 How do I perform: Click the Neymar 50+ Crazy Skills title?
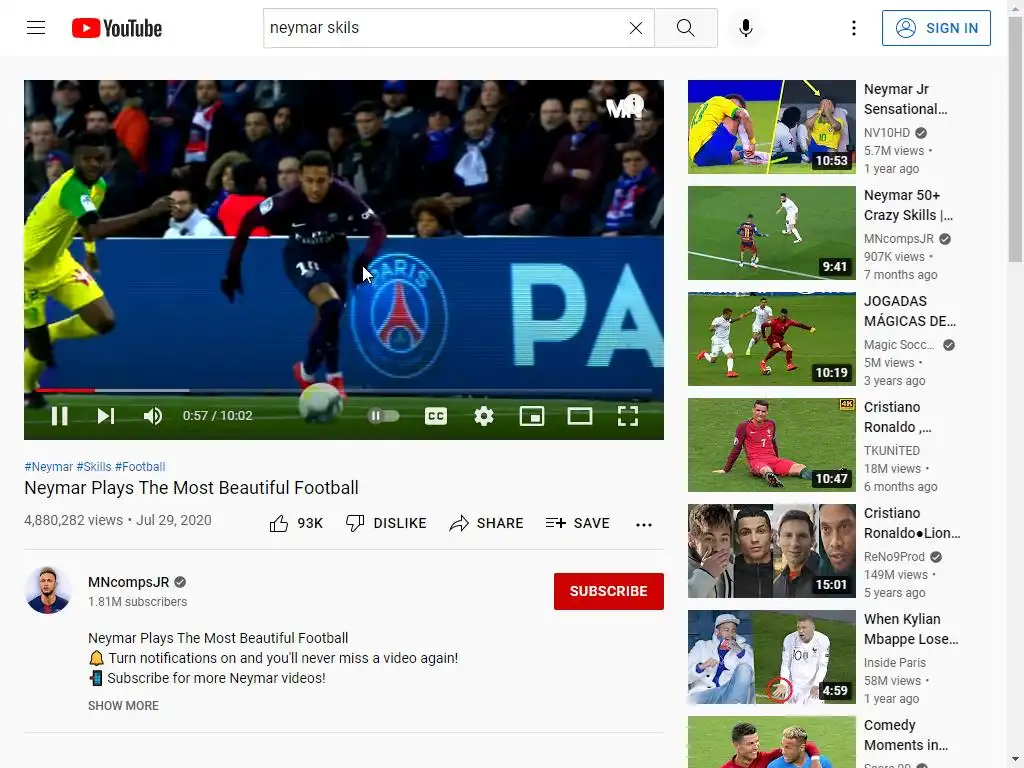point(908,205)
